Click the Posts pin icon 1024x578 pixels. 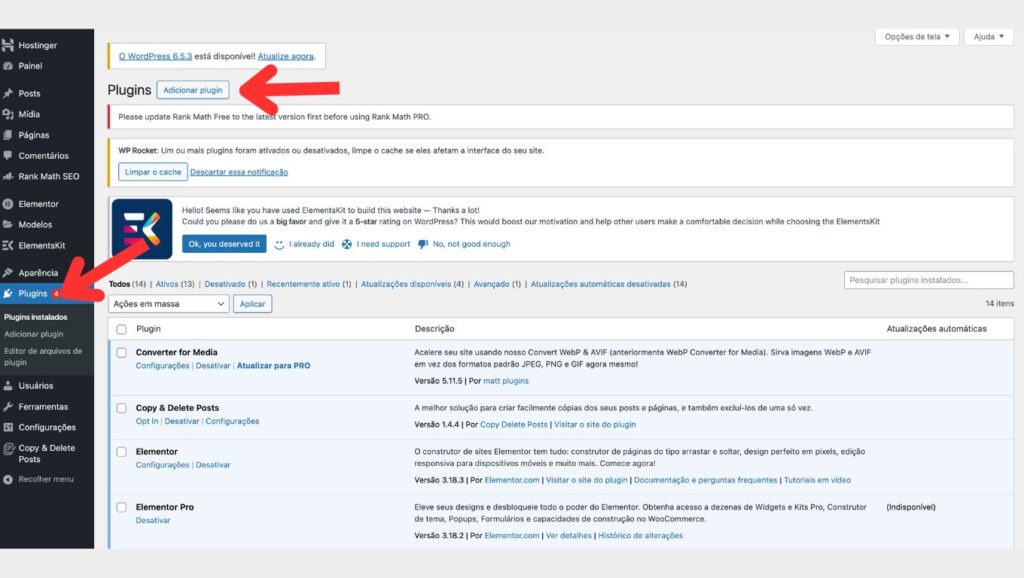[x=8, y=93]
